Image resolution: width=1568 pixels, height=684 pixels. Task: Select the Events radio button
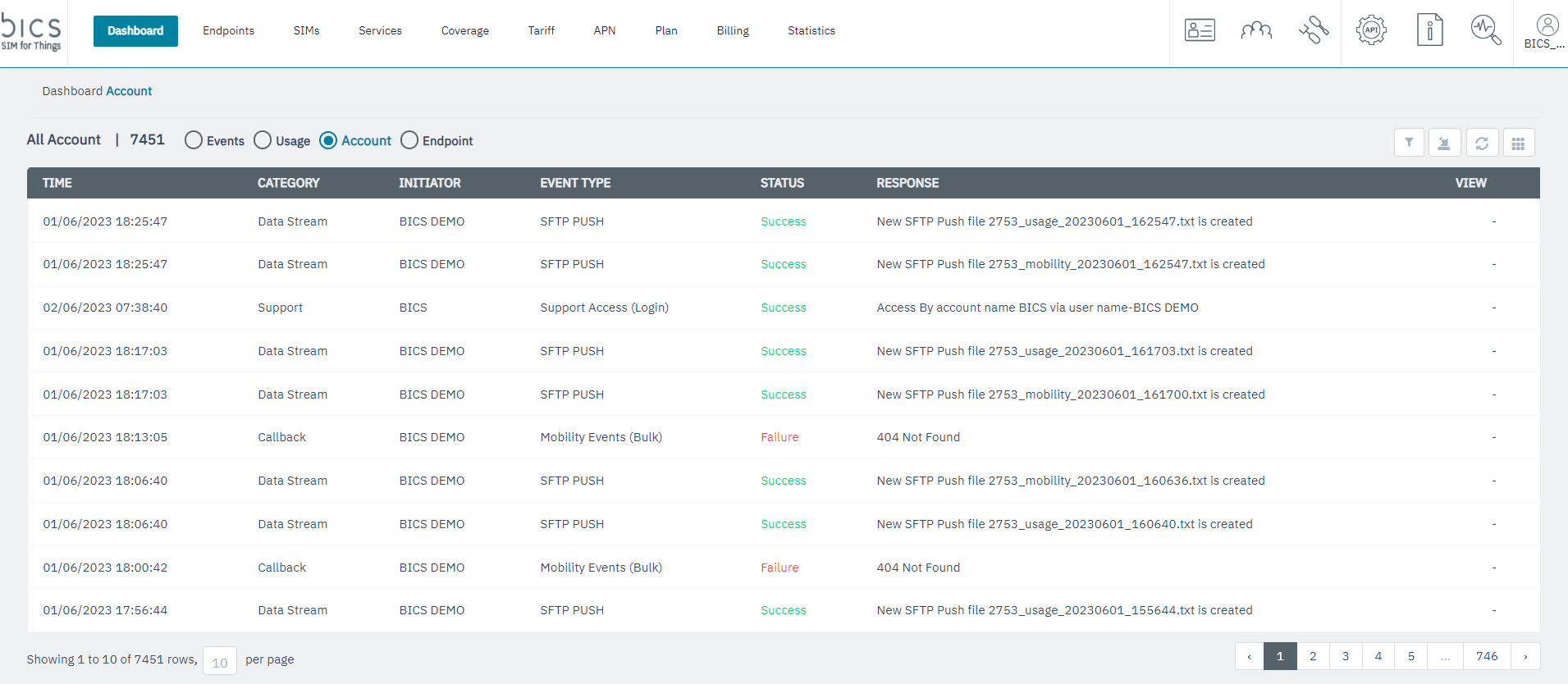tap(194, 140)
